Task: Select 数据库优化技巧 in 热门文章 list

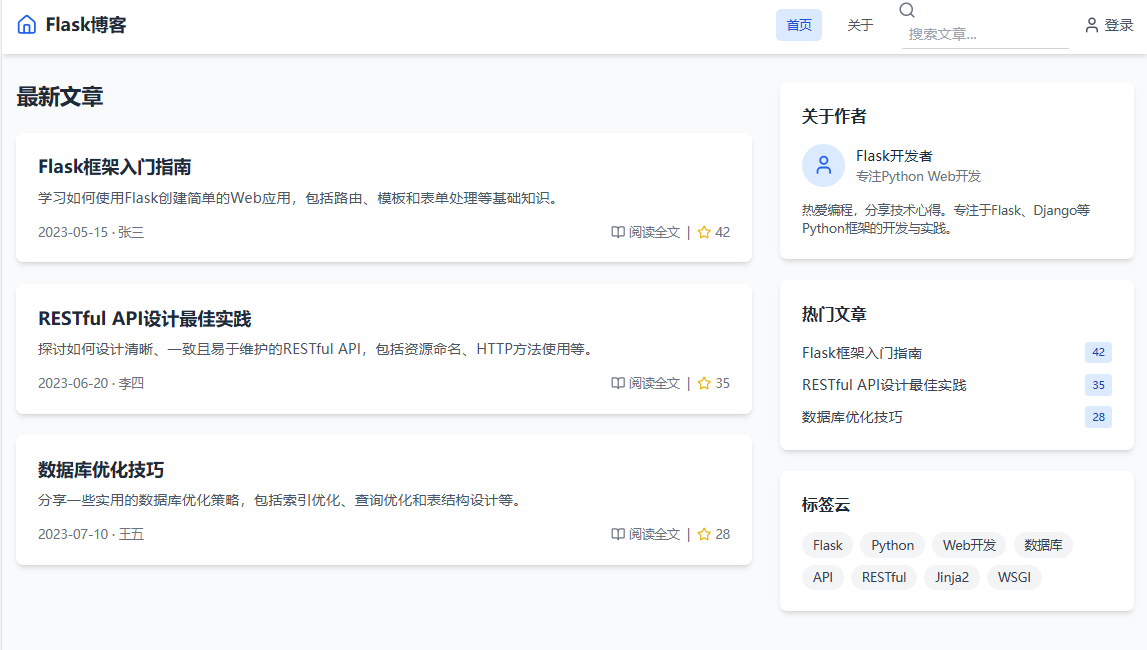Action: (852, 417)
